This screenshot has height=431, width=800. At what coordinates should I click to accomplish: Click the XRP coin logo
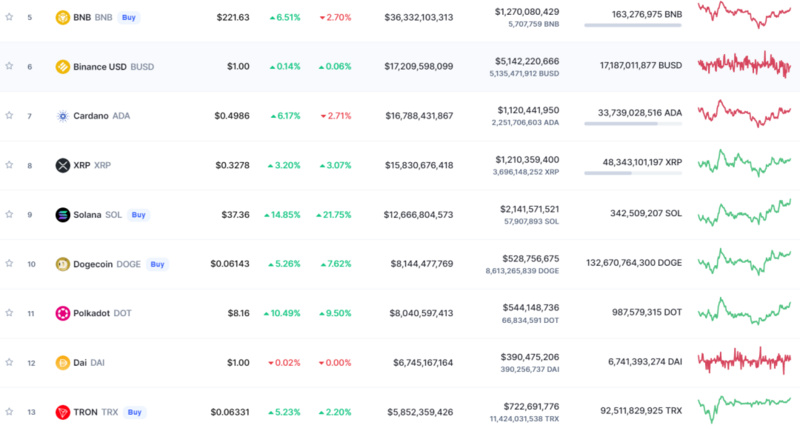(x=63, y=165)
